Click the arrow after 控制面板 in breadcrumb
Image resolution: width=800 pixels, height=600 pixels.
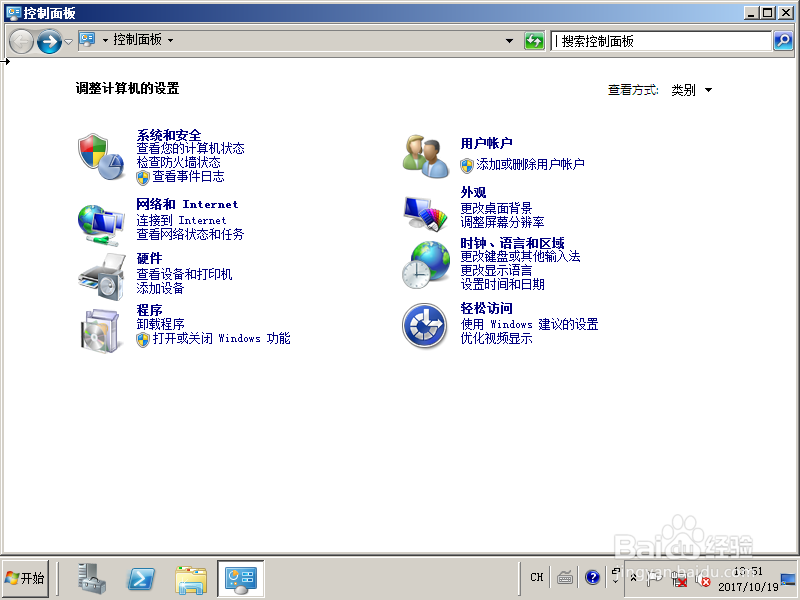(x=170, y=40)
